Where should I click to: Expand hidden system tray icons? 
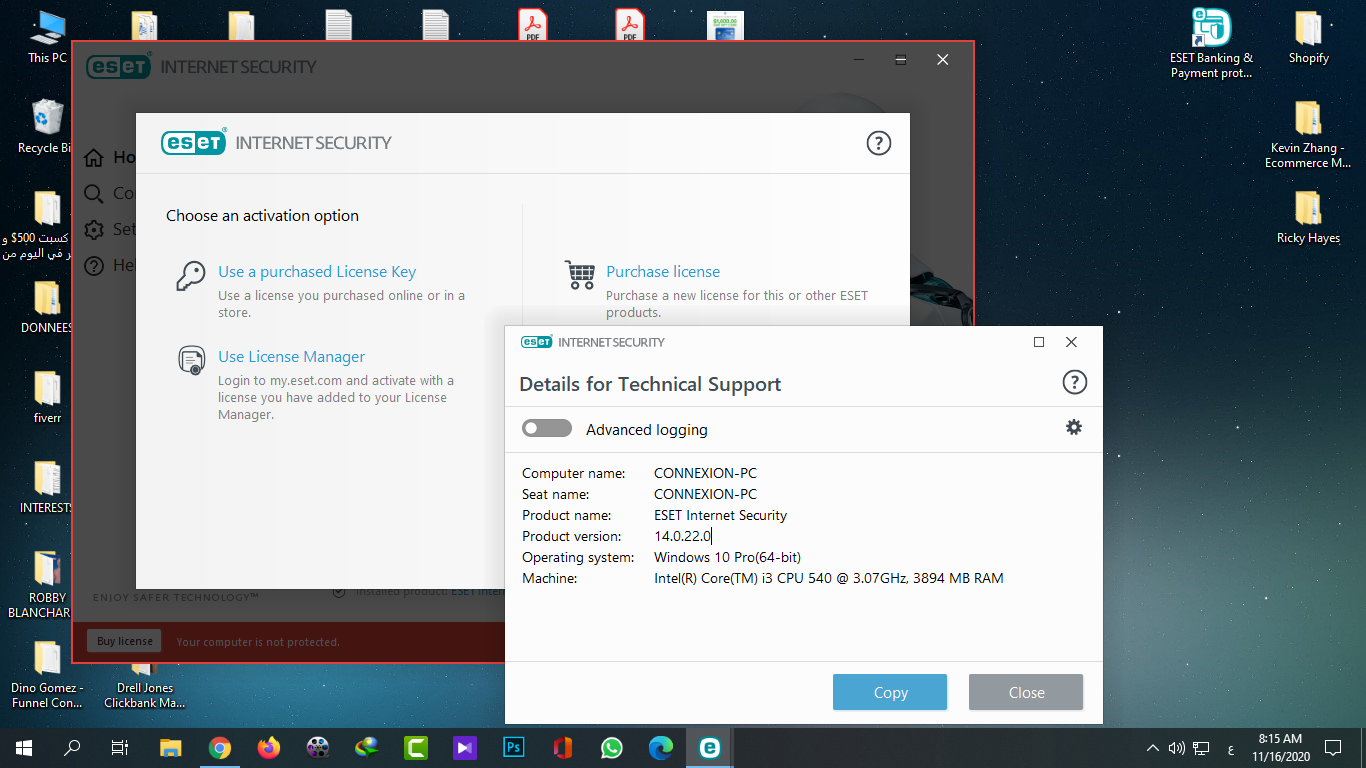coord(1153,747)
